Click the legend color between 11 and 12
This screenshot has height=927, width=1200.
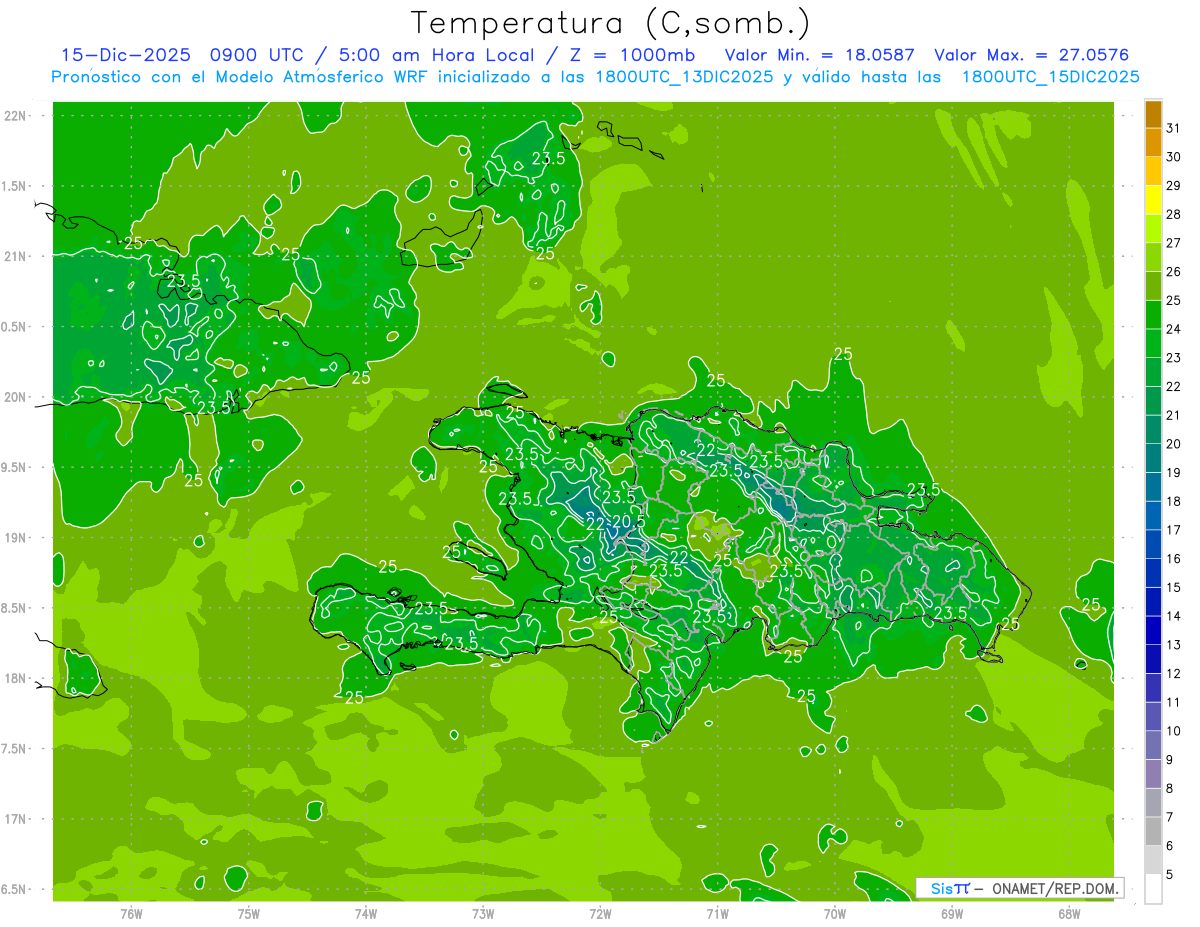click(1153, 688)
